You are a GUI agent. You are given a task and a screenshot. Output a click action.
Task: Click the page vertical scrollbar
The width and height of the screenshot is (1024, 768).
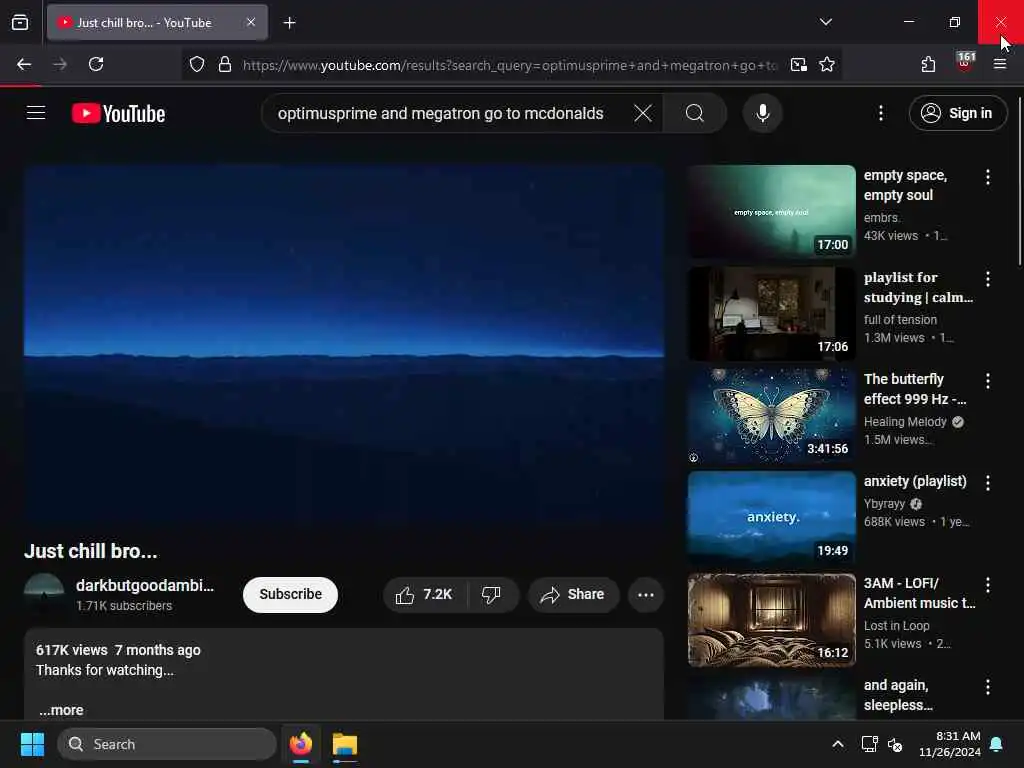[1019, 182]
